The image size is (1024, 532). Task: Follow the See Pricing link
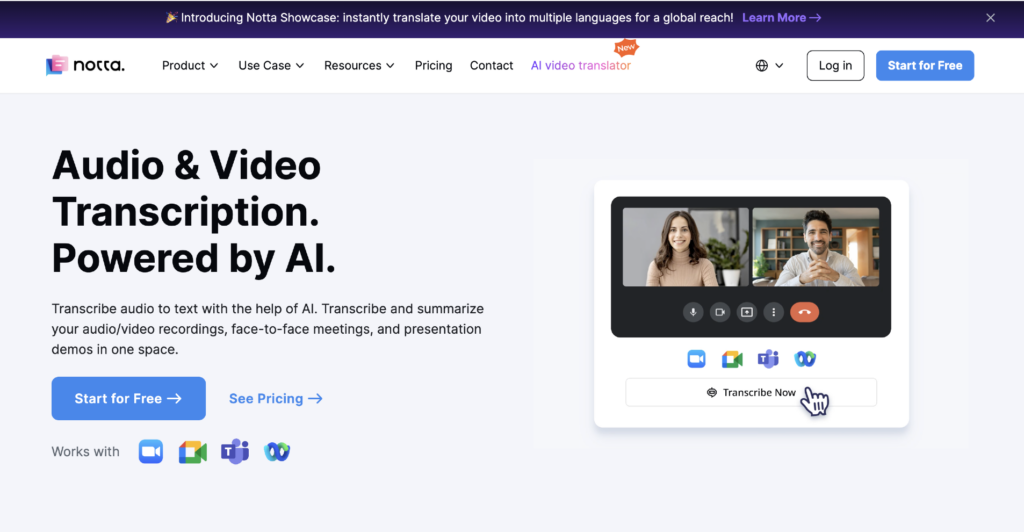pos(276,398)
